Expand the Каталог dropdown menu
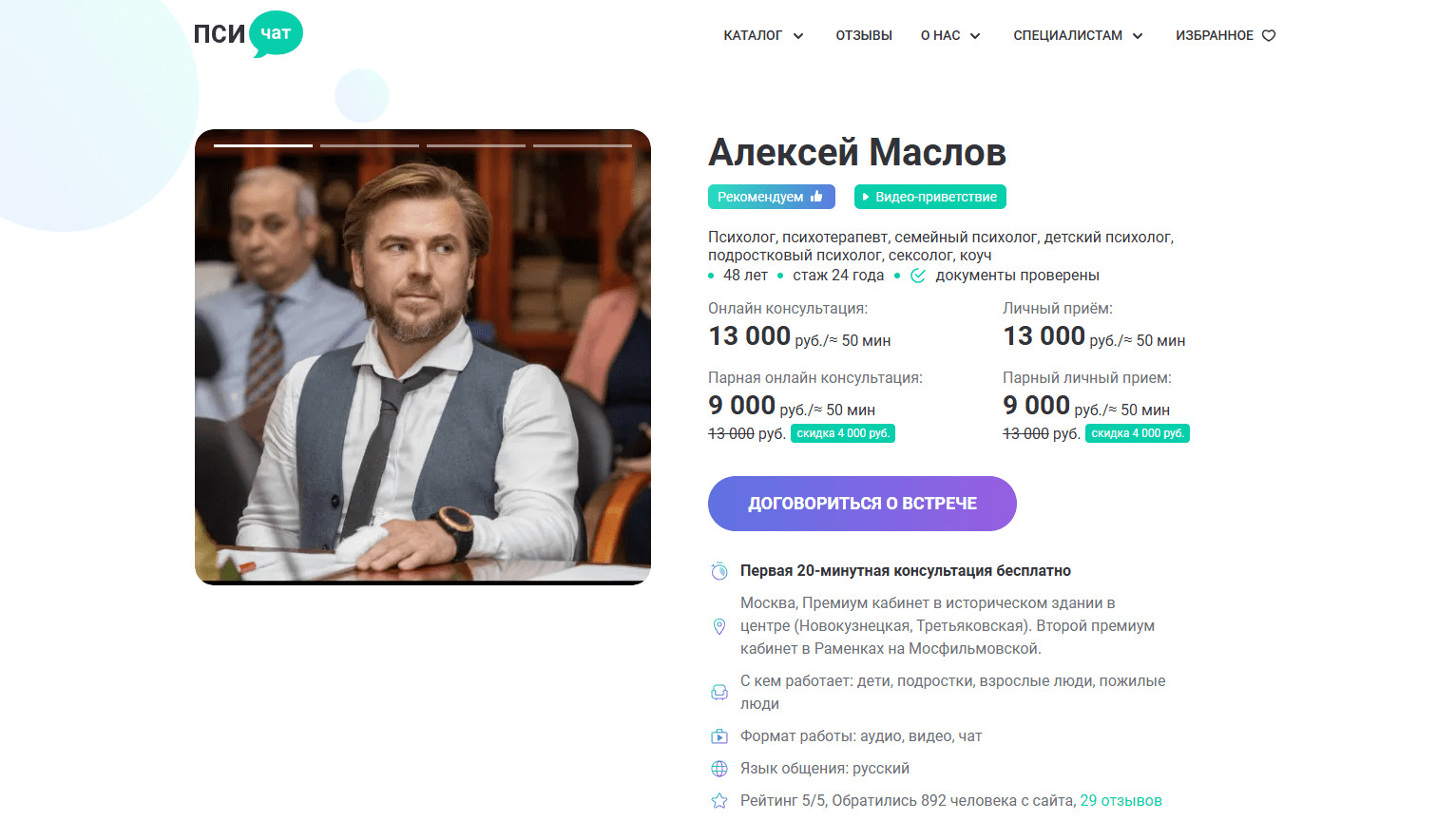 (763, 36)
